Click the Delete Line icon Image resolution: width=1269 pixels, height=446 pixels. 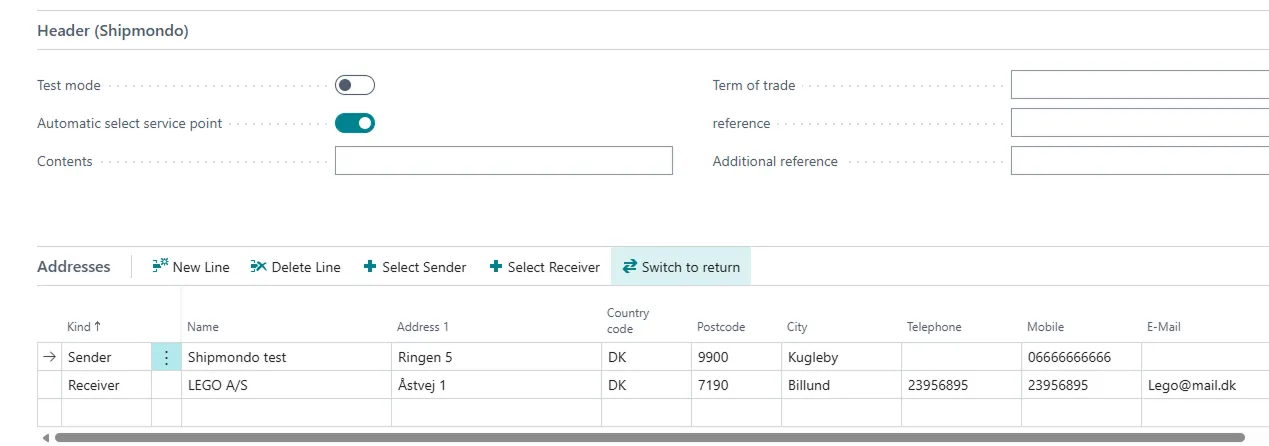tap(259, 267)
